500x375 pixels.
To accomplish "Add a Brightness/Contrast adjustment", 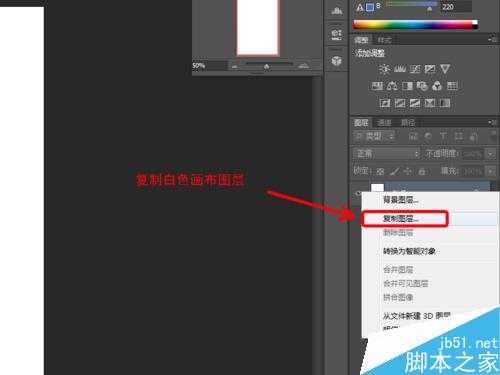I will click(384, 69).
